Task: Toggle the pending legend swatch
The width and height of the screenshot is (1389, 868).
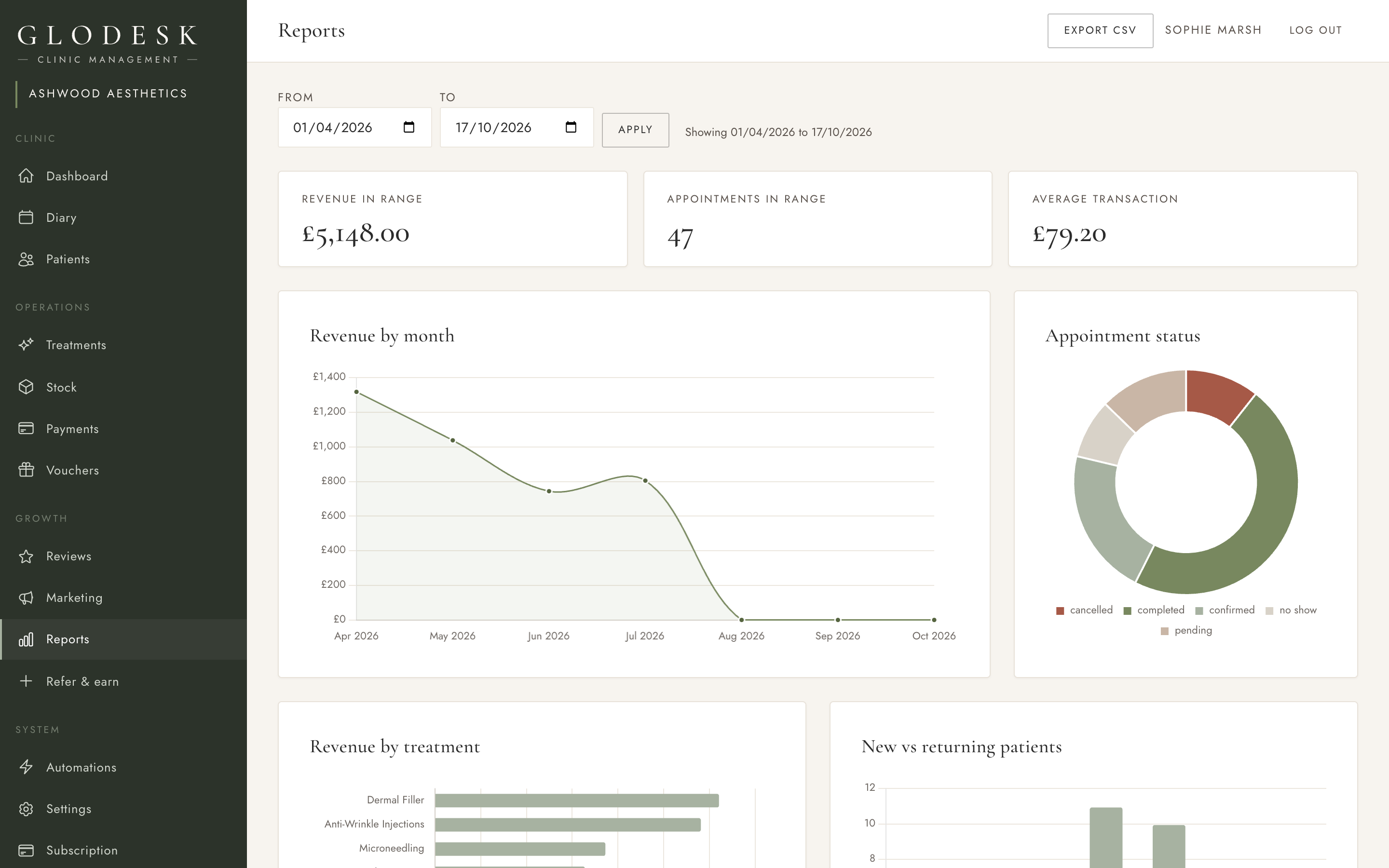Action: (1164, 631)
